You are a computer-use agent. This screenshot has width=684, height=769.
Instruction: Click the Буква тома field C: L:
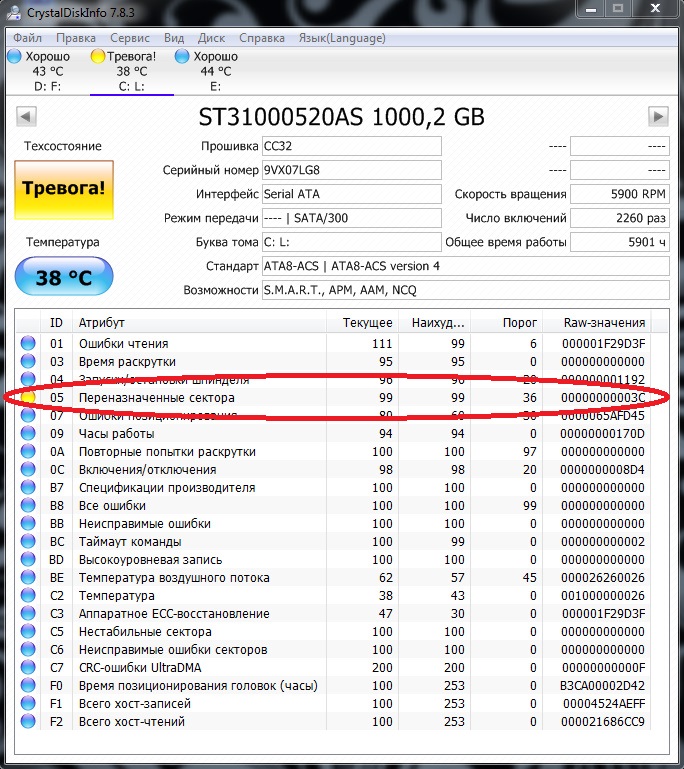(352, 242)
